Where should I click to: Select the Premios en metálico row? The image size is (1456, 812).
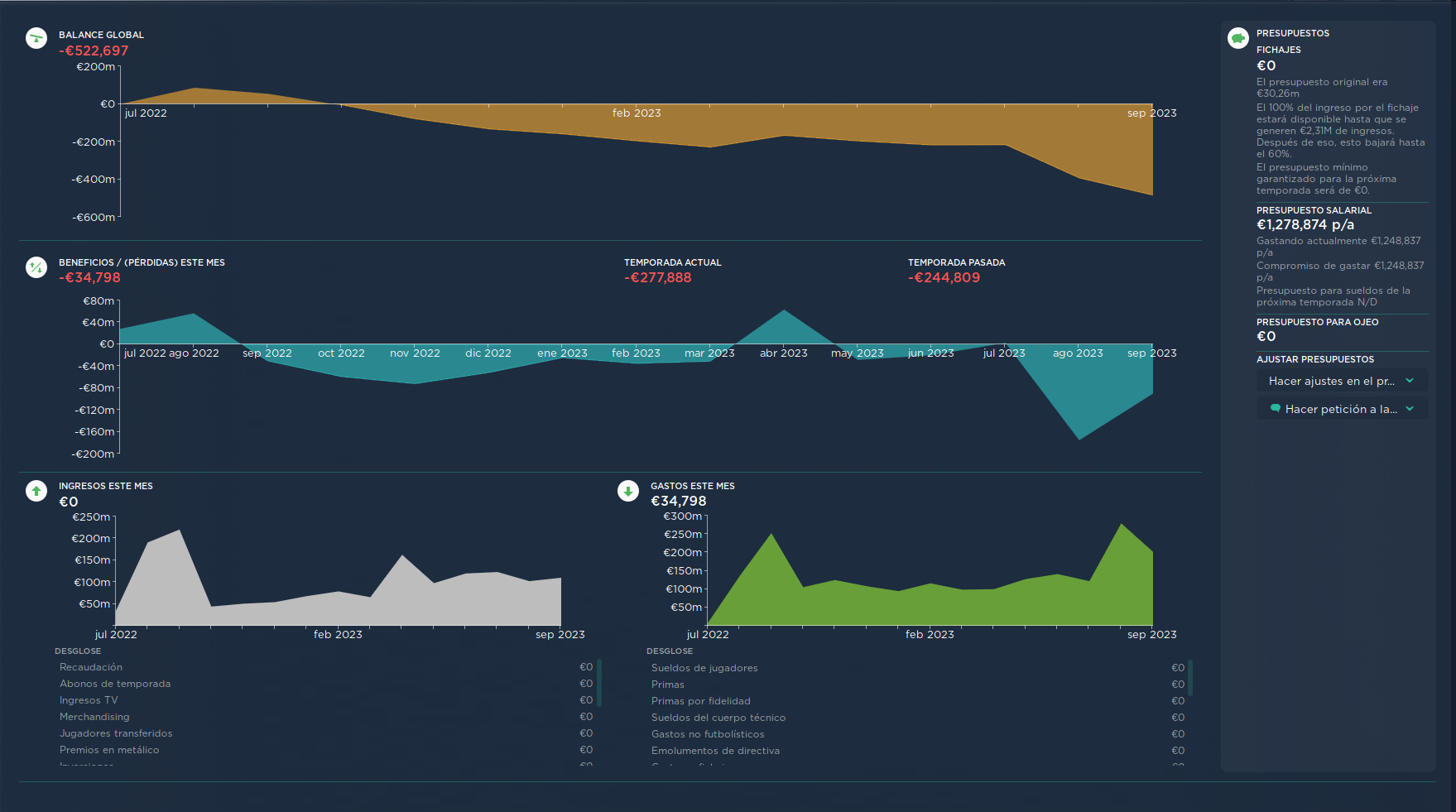[326, 750]
